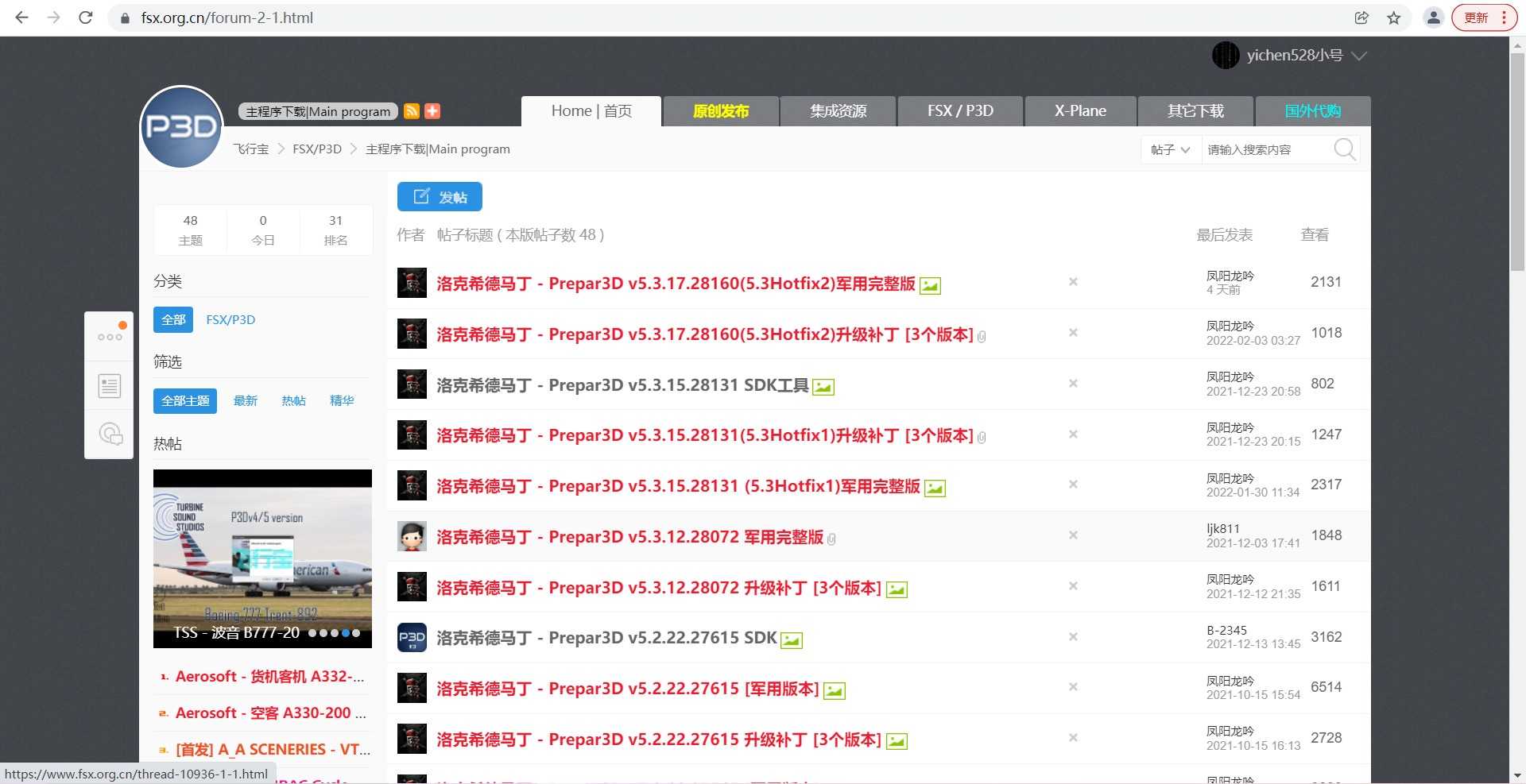1526x784 pixels.
Task: Click the share page icon in address bar
Action: (1361, 17)
